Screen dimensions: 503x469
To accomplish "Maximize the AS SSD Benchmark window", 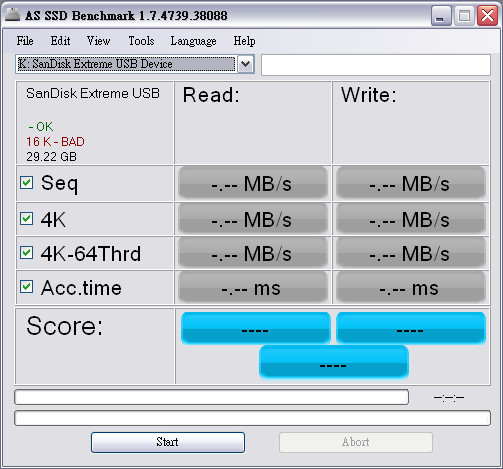I will 464,15.
